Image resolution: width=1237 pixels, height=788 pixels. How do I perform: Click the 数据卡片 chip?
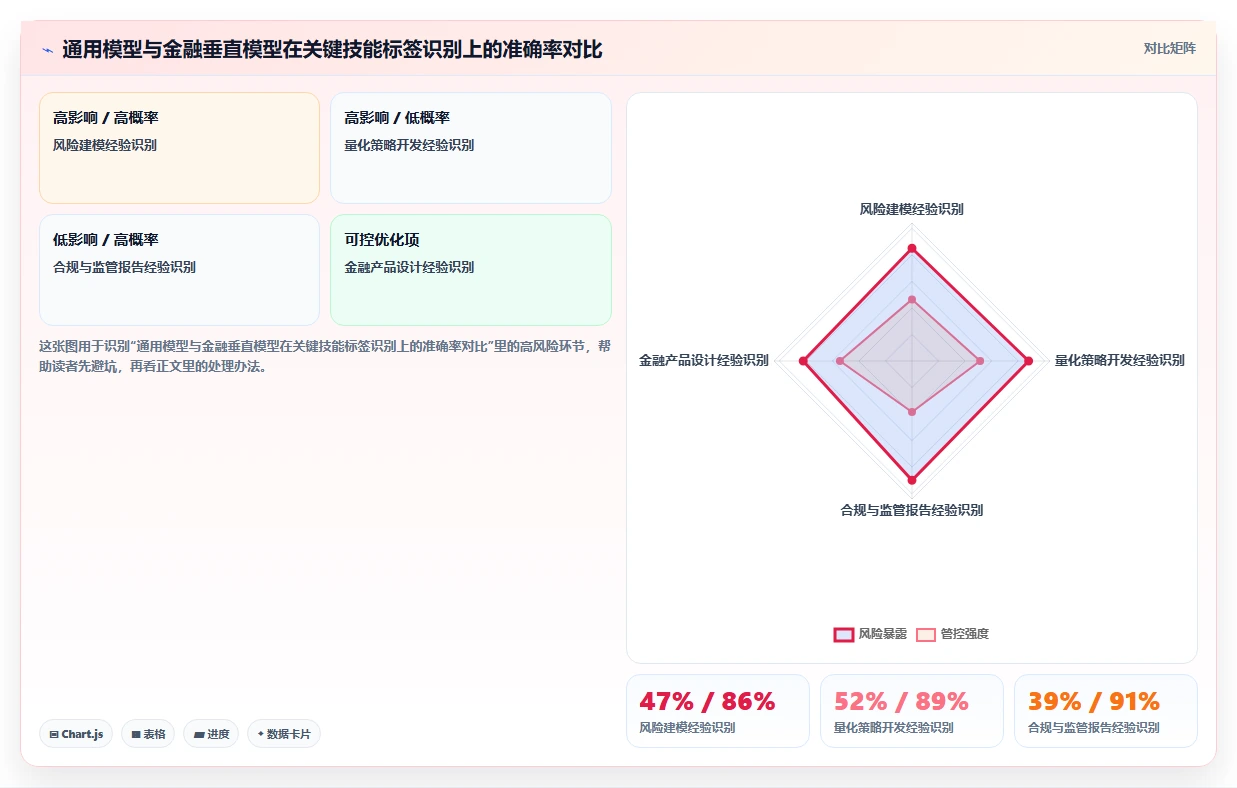pyautogui.click(x=284, y=734)
